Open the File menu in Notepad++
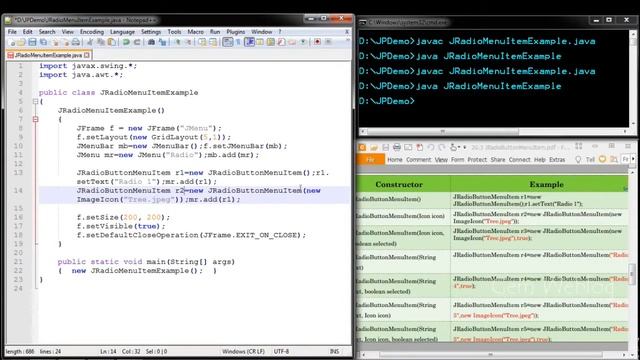 click(x=12, y=32)
